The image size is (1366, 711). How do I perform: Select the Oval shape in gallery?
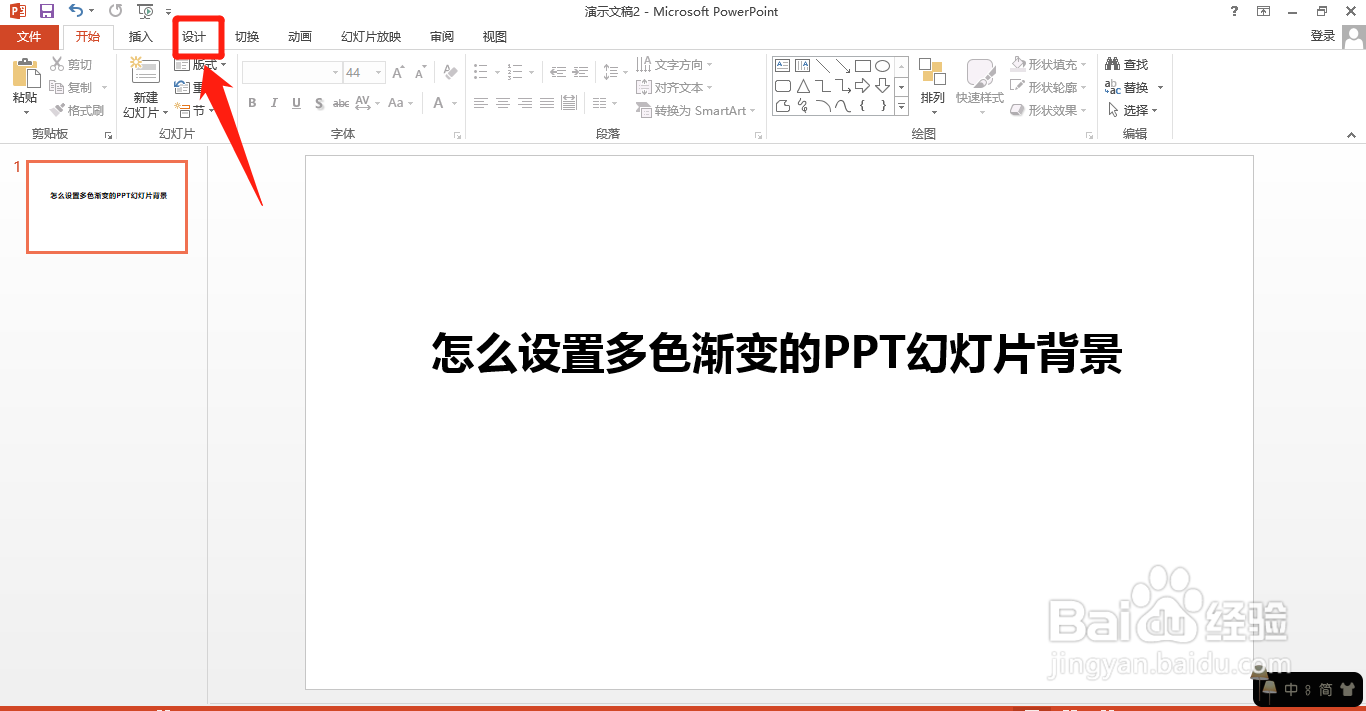(x=883, y=66)
